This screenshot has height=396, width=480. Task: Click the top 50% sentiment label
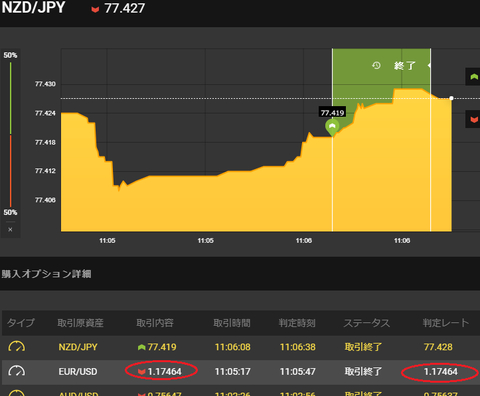[10, 55]
